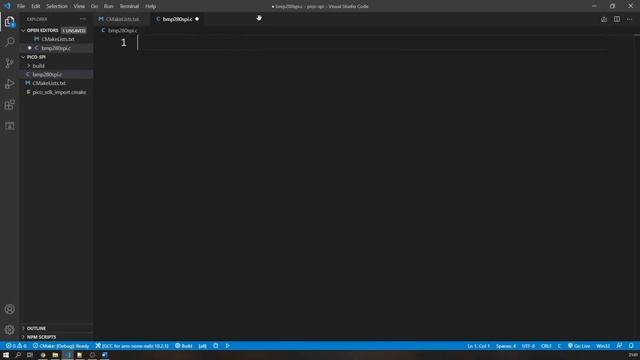
Task: Open the Remote Explorer monitor icon
Action: [9, 126]
